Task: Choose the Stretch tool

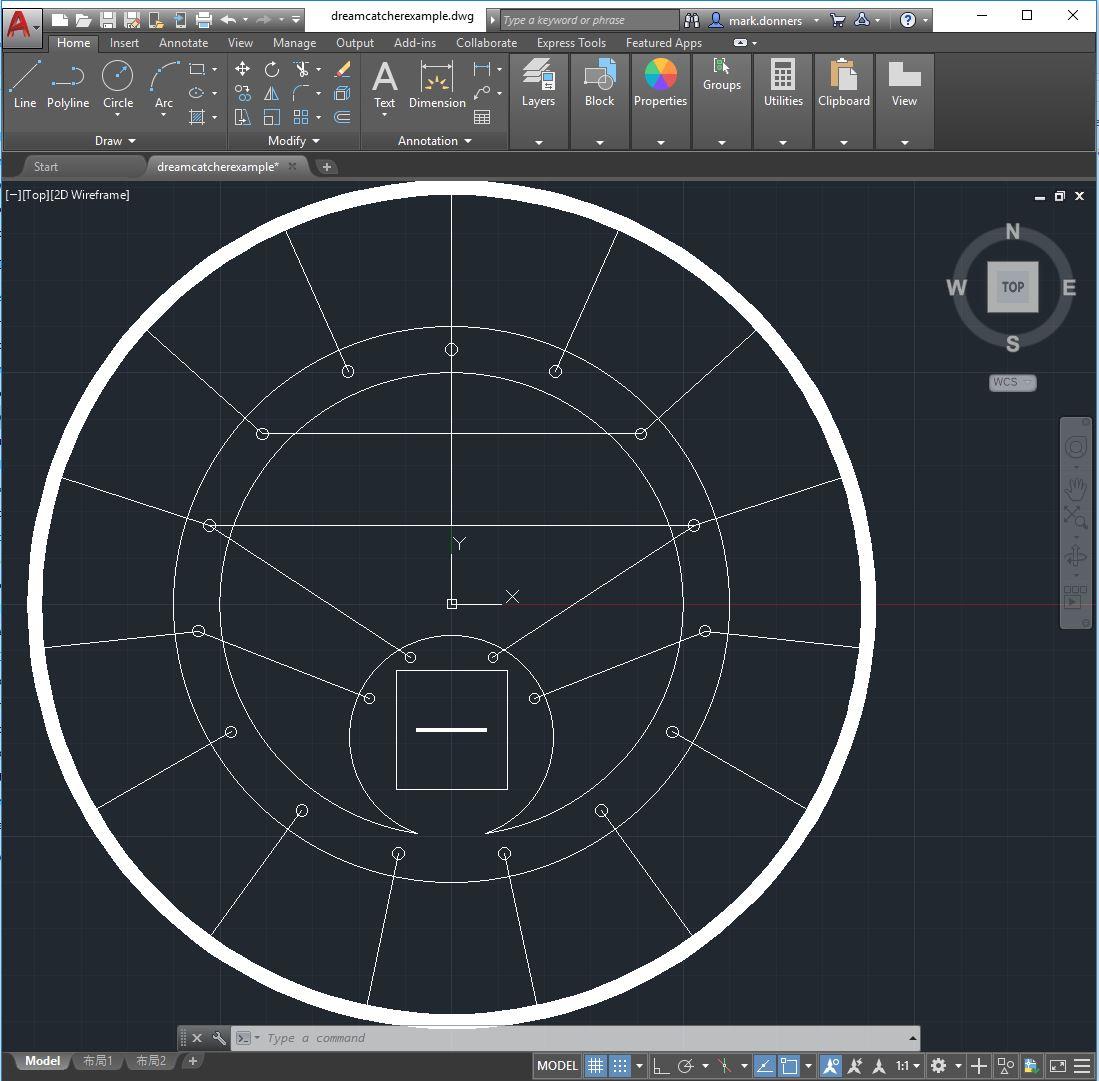Action: [243, 117]
